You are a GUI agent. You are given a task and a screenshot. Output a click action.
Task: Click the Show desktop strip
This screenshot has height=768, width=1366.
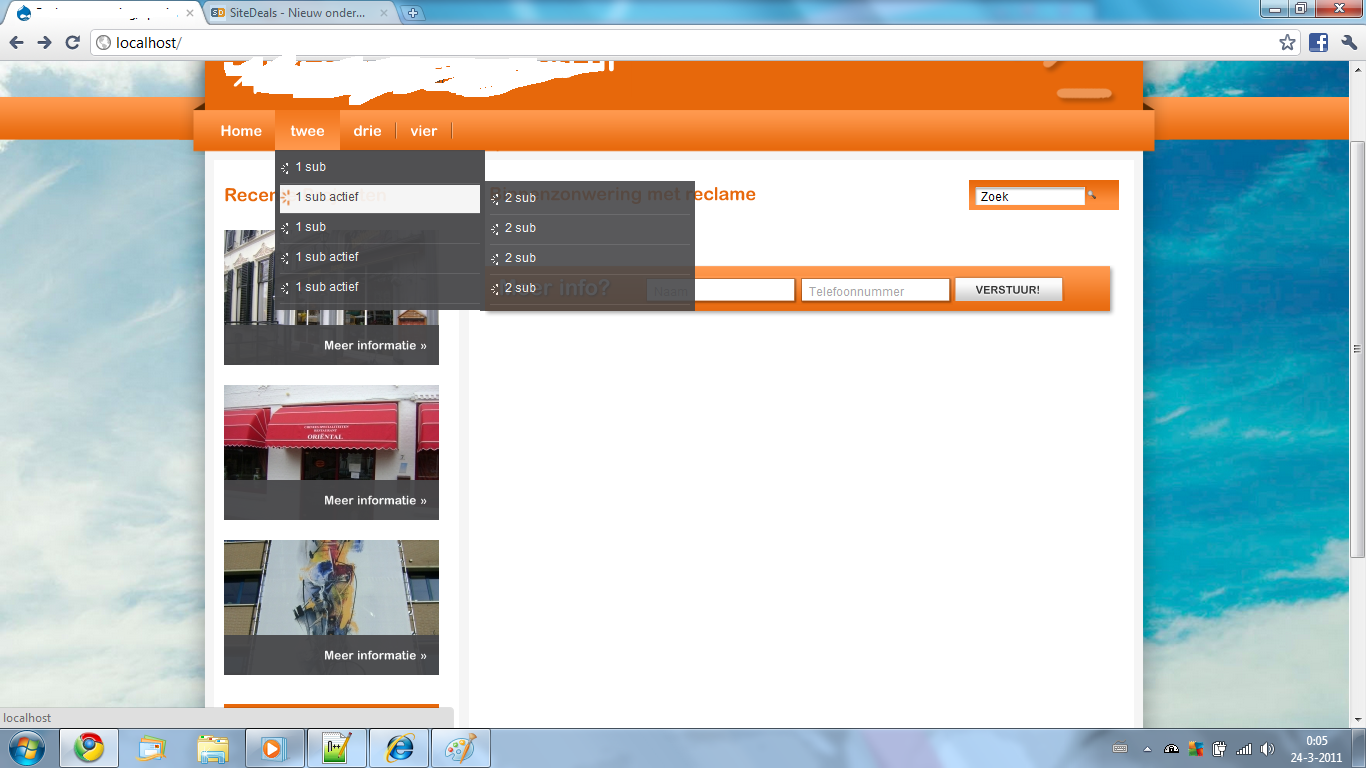point(1359,749)
